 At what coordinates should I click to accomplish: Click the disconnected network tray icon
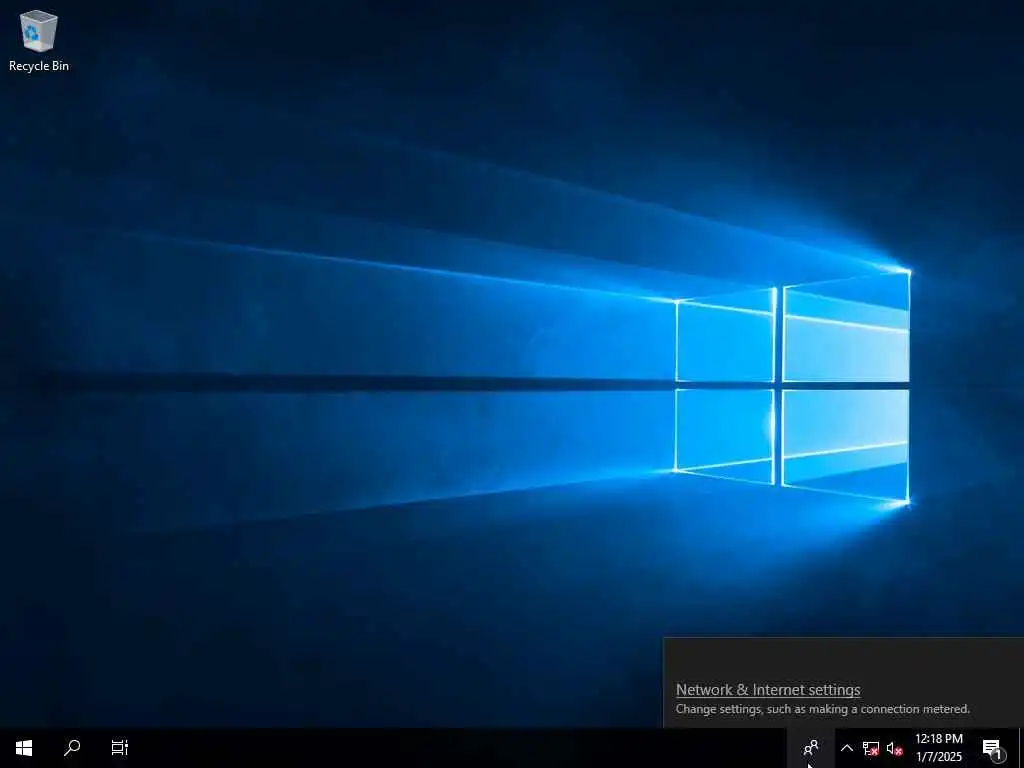coord(871,748)
